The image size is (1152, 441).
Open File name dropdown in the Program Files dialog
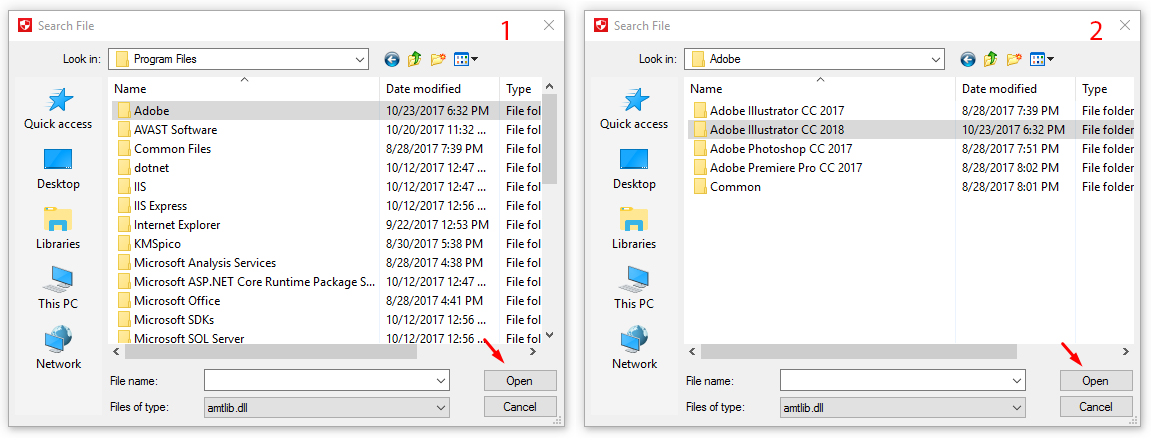click(441, 381)
